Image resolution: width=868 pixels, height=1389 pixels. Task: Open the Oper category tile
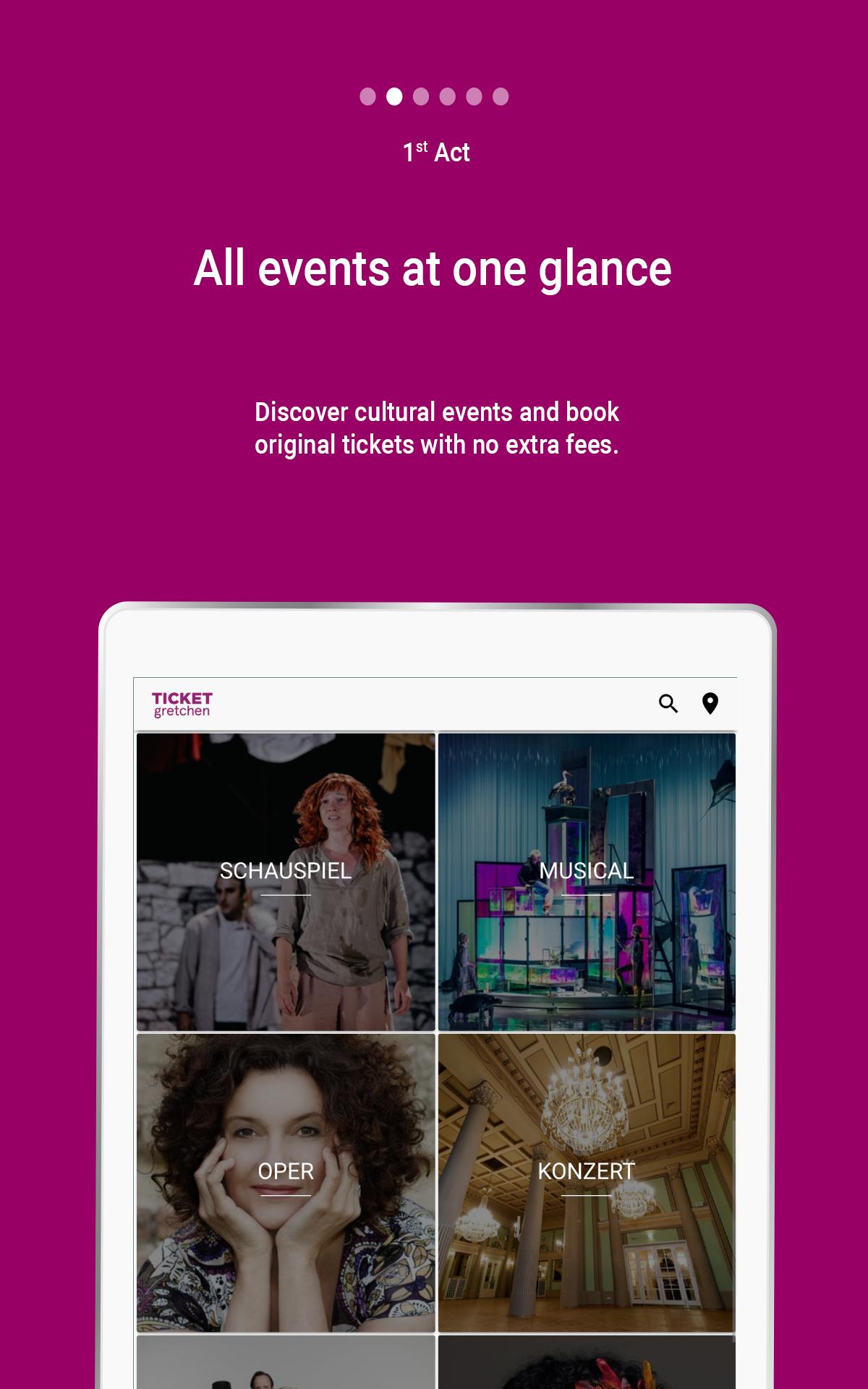286,1182
